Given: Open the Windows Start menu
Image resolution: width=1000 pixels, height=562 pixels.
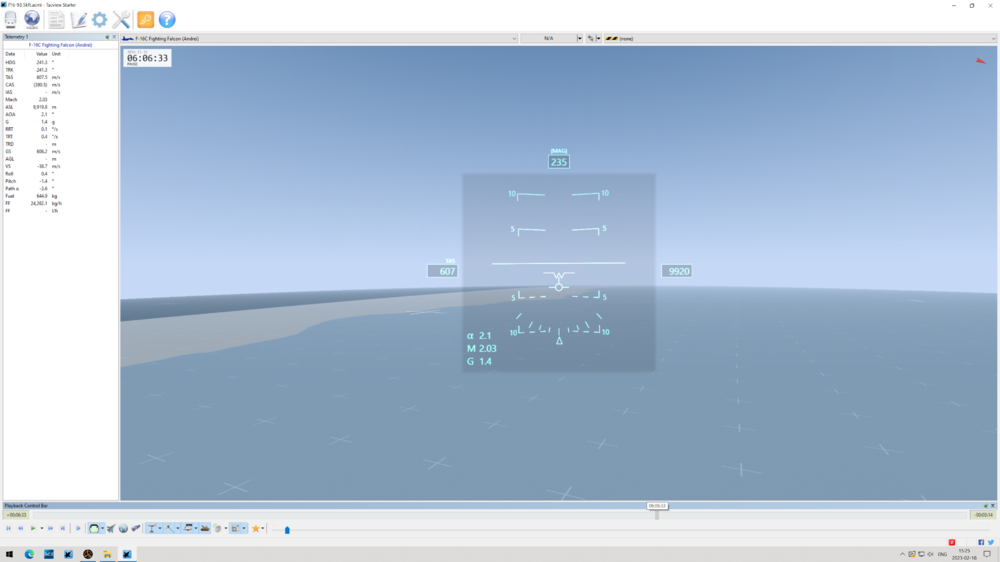Looking at the screenshot, I should click(x=10, y=554).
